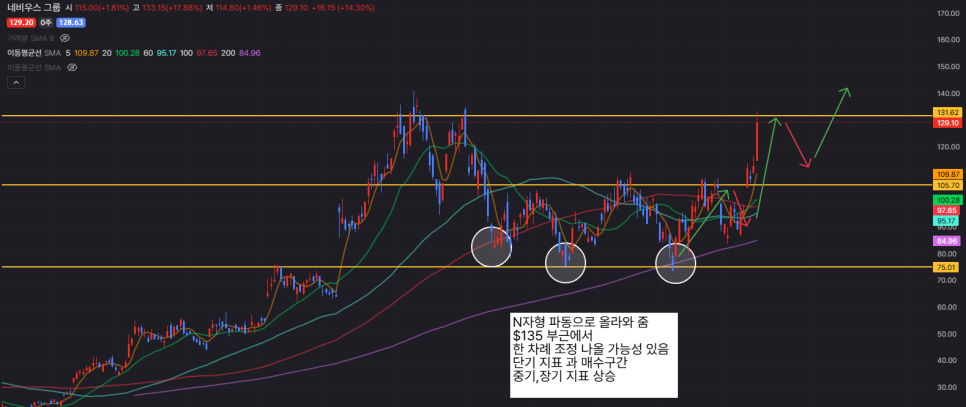
Task: Click the teal SMA 60 value 95.17
Action: 166,53
